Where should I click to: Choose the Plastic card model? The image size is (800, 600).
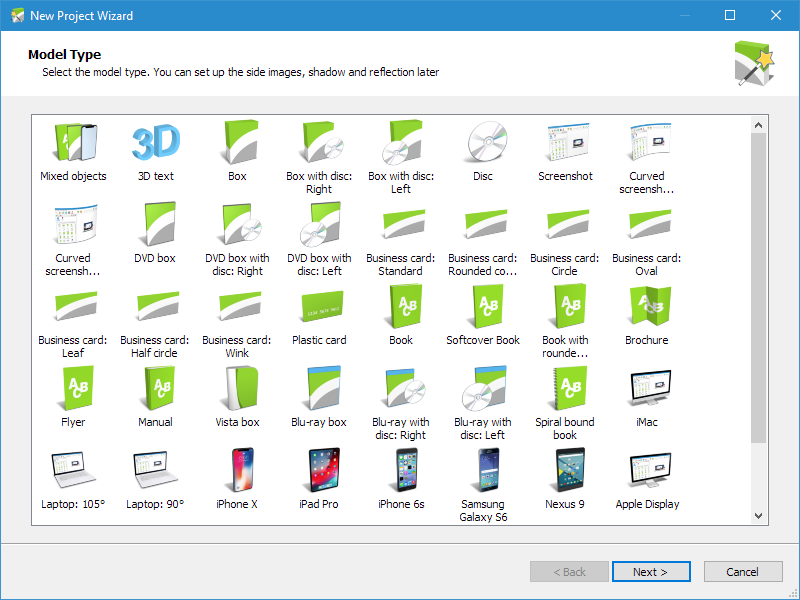coord(319,316)
